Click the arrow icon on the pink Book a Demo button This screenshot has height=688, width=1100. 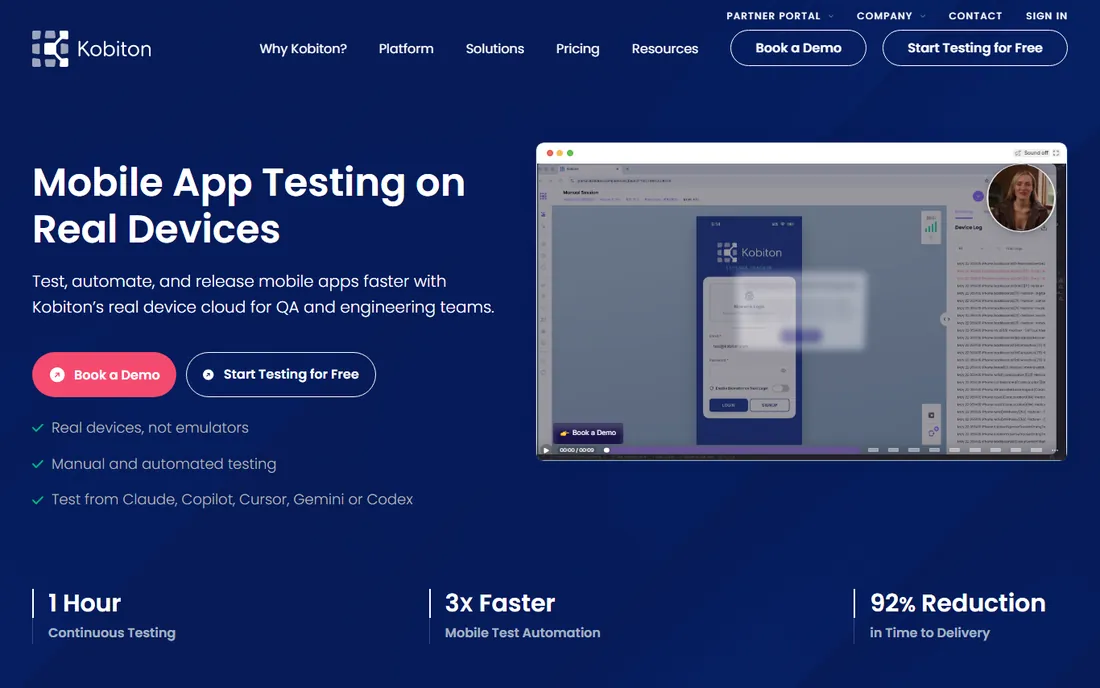[x=58, y=375]
